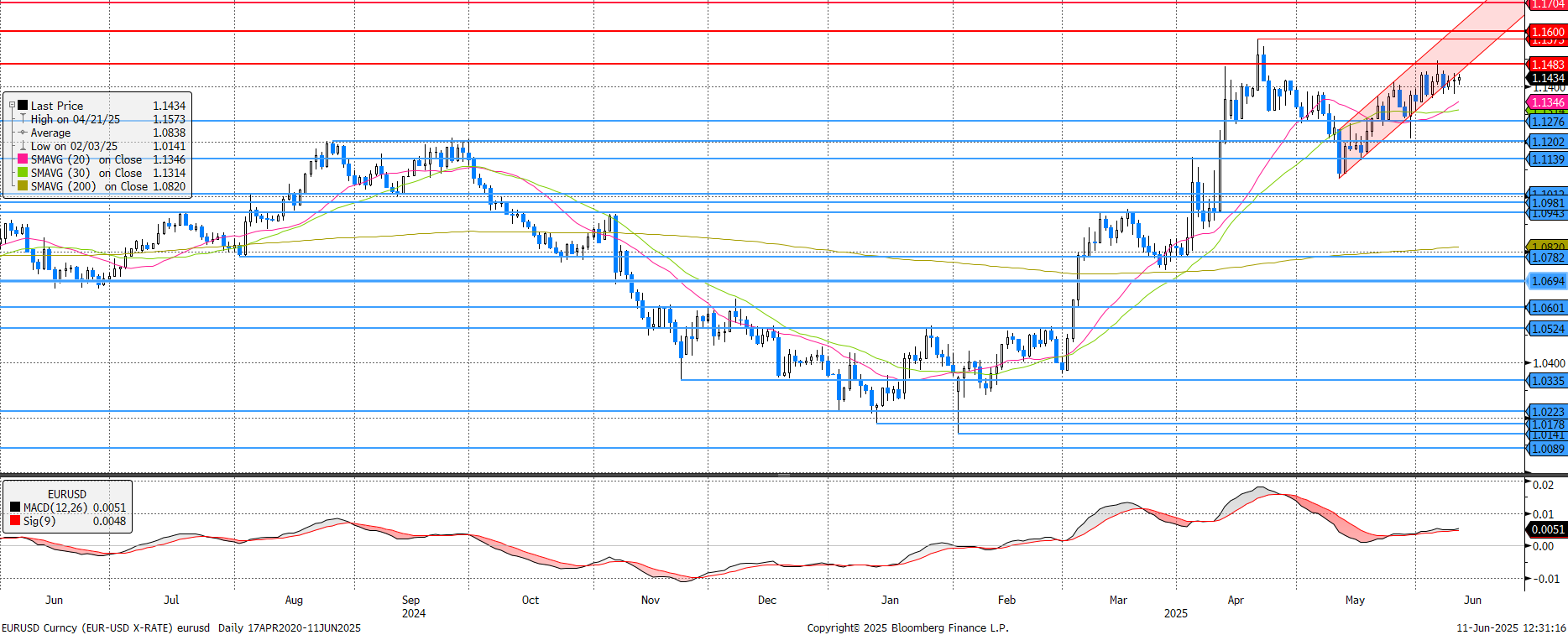Image resolution: width=1568 pixels, height=635 pixels.
Task: Click the MACD value 0.0051 in legend
Action: pyautogui.click(x=109, y=507)
